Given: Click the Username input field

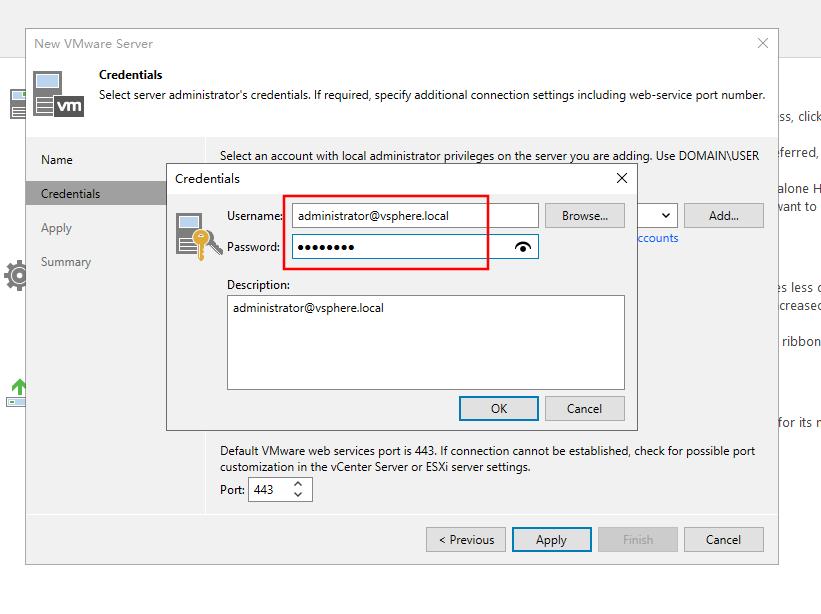Looking at the screenshot, I should [415, 216].
